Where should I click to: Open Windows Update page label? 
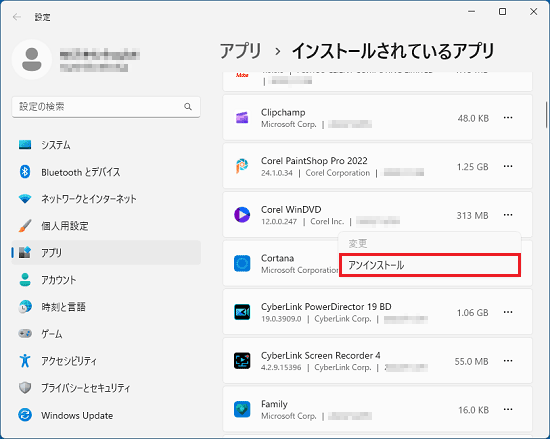pyautogui.click(x=77, y=415)
